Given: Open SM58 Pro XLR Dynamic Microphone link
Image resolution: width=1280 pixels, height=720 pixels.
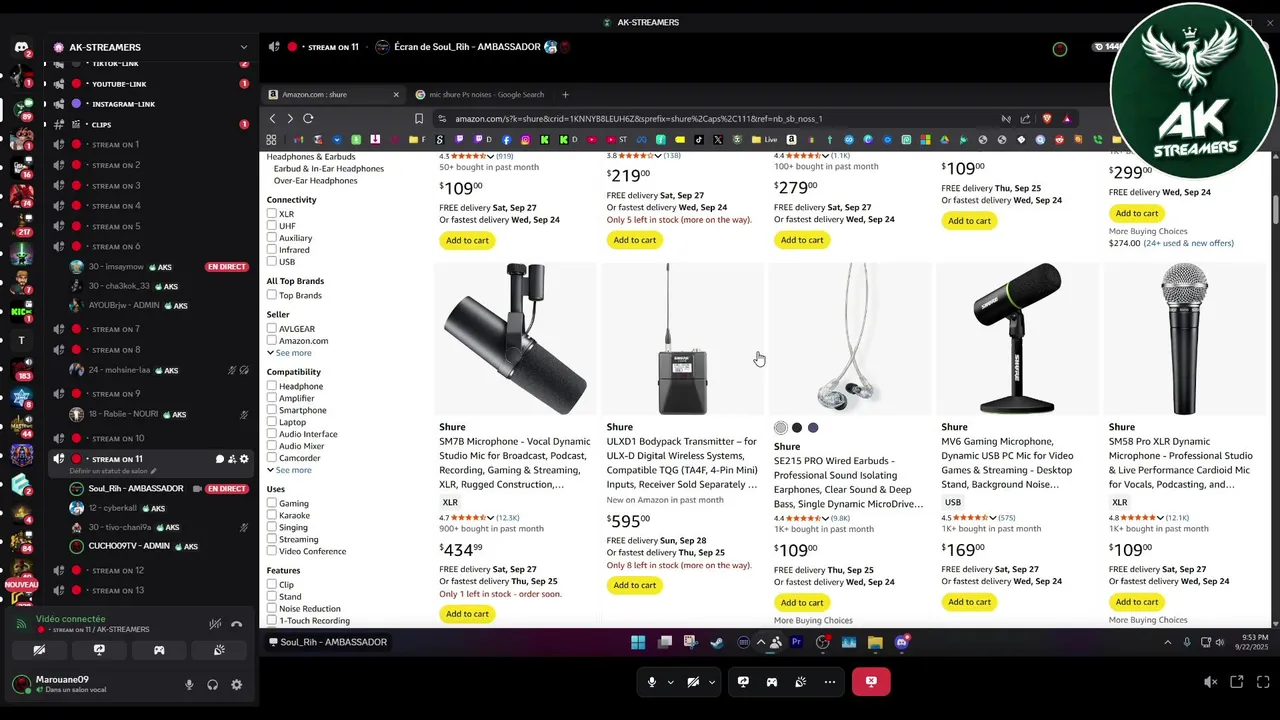Looking at the screenshot, I should click(1181, 462).
